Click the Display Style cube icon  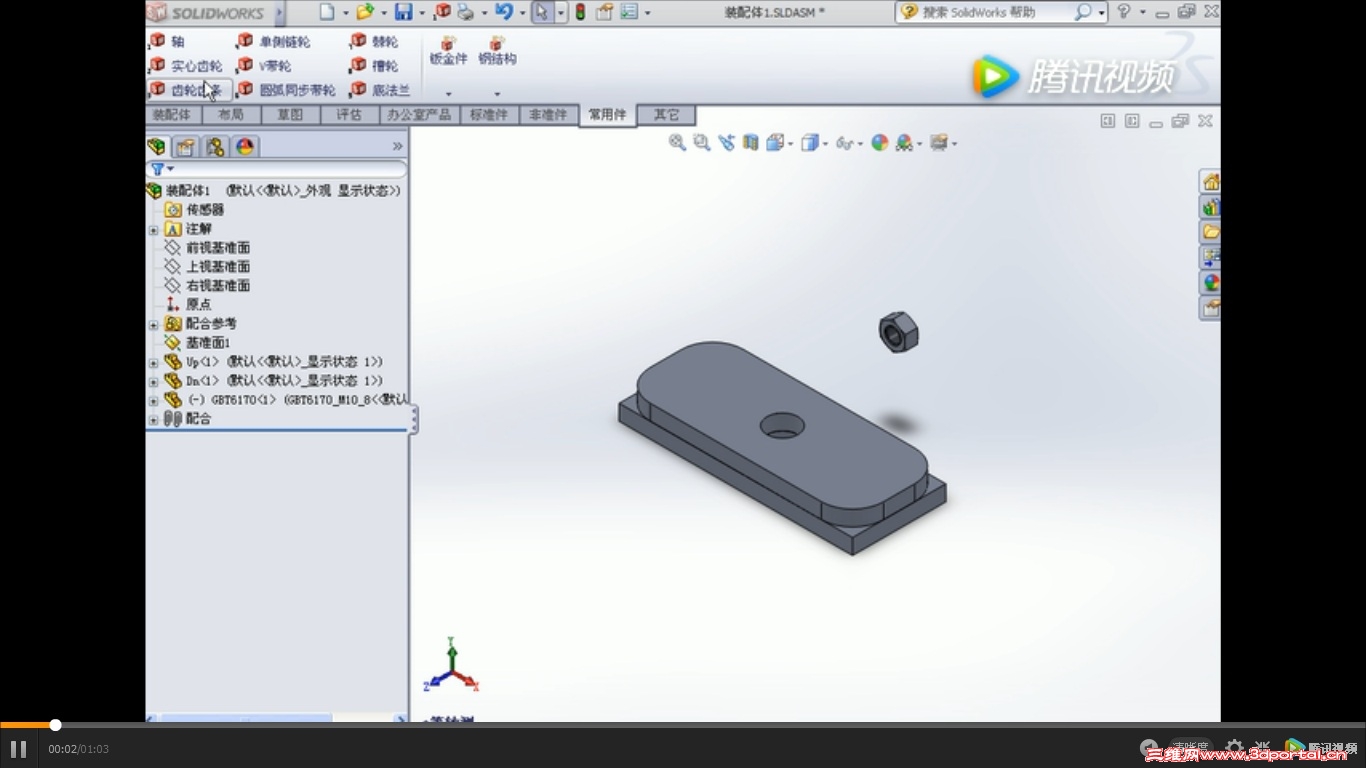point(810,143)
